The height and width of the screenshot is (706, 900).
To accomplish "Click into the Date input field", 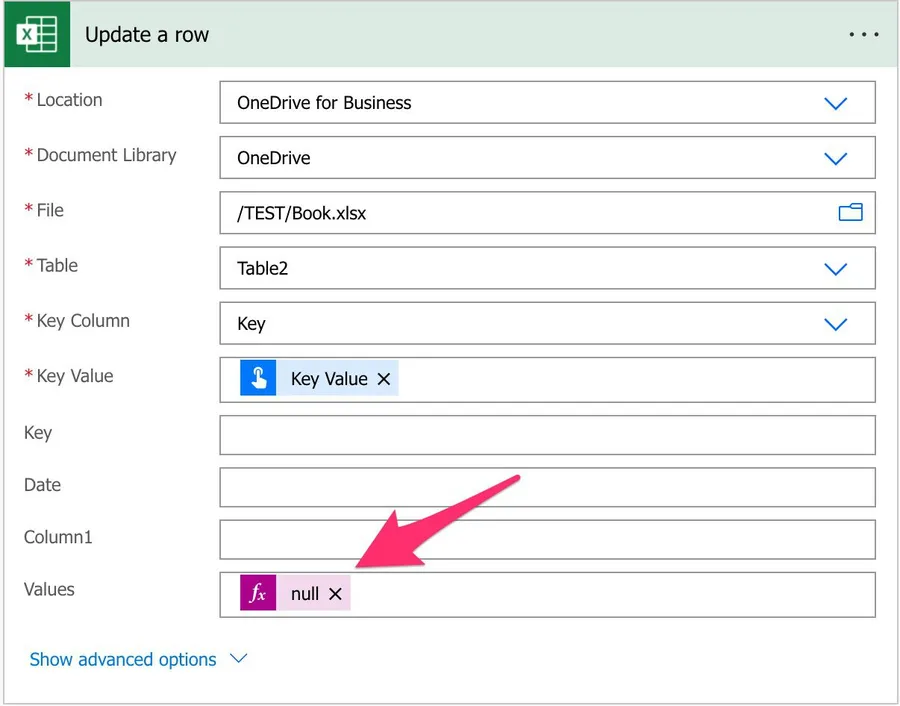I will pyautogui.click(x=547, y=487).
